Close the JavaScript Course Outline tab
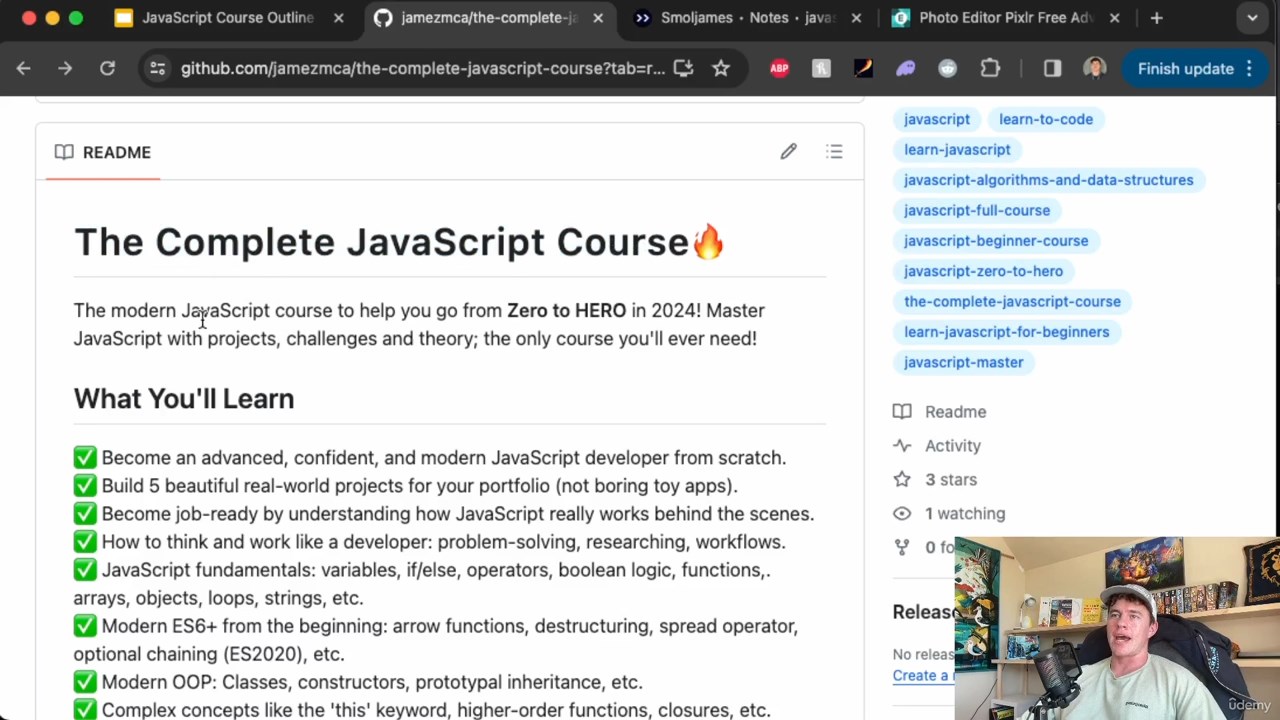Image resolution: width=1280 pixels, height=720 pixels. pos(338,17)
